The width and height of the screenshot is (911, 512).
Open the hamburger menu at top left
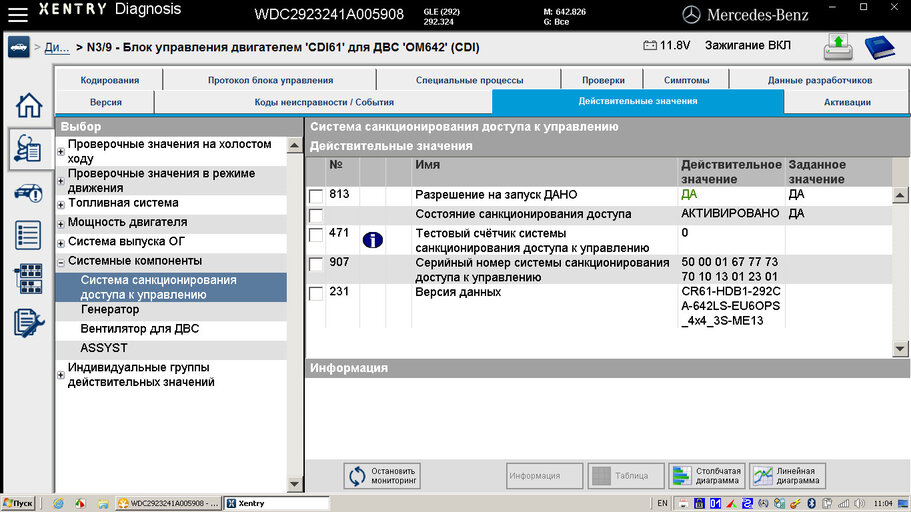coord(17,14)
